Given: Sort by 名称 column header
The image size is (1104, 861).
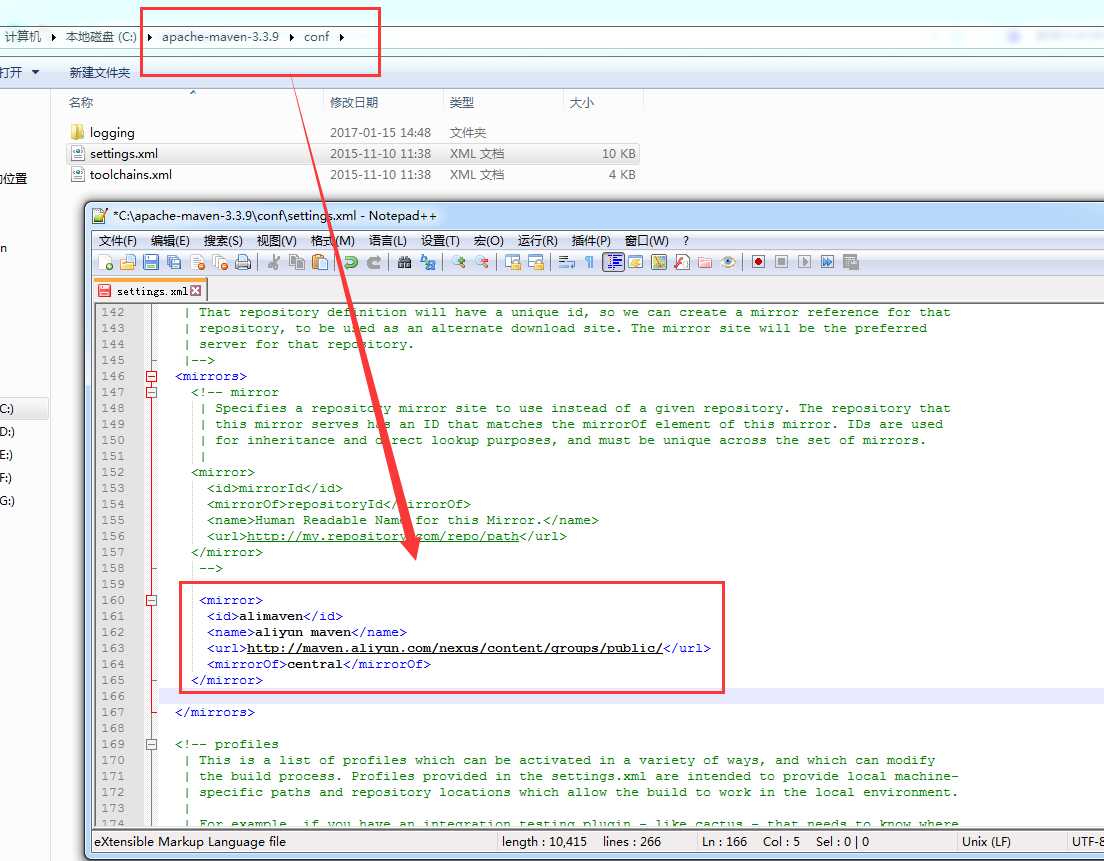Looking at the screenshot, I should [x=81, y=103].
